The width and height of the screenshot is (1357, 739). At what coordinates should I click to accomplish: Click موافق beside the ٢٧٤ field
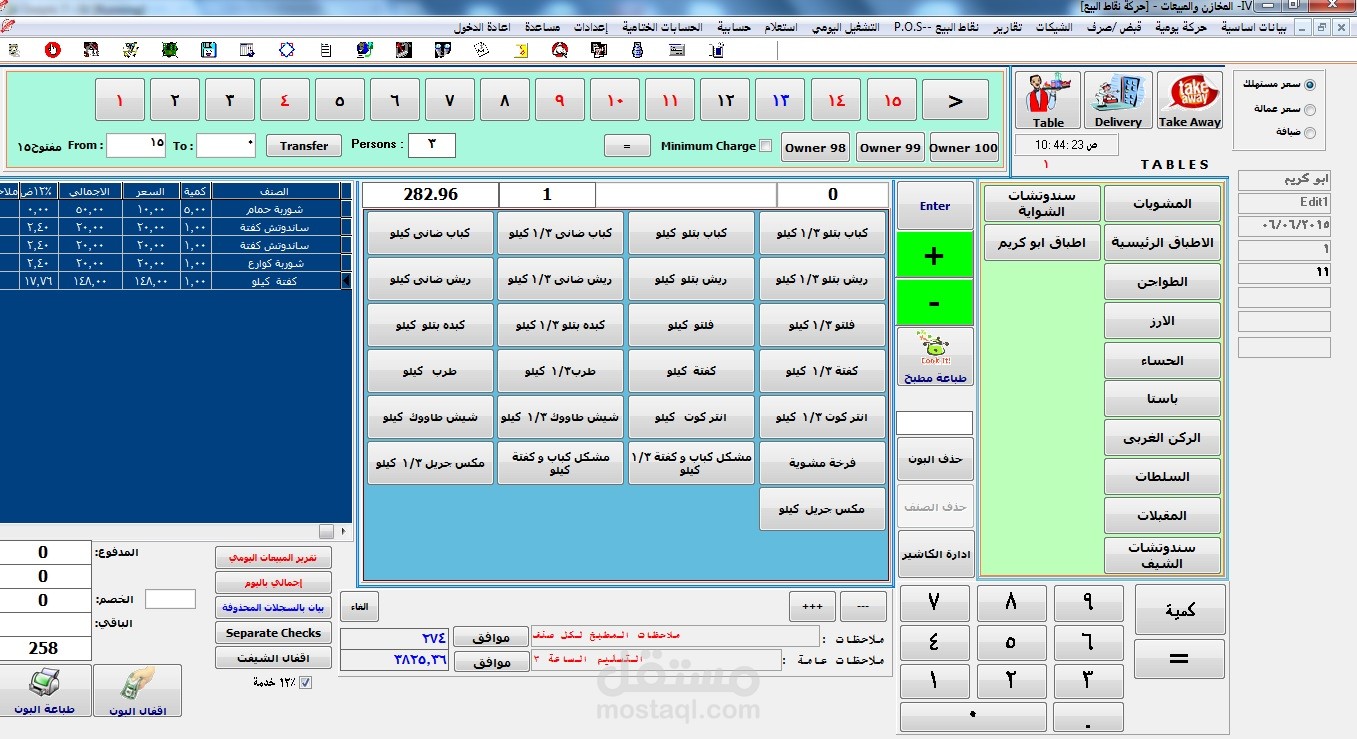[491, 637]
